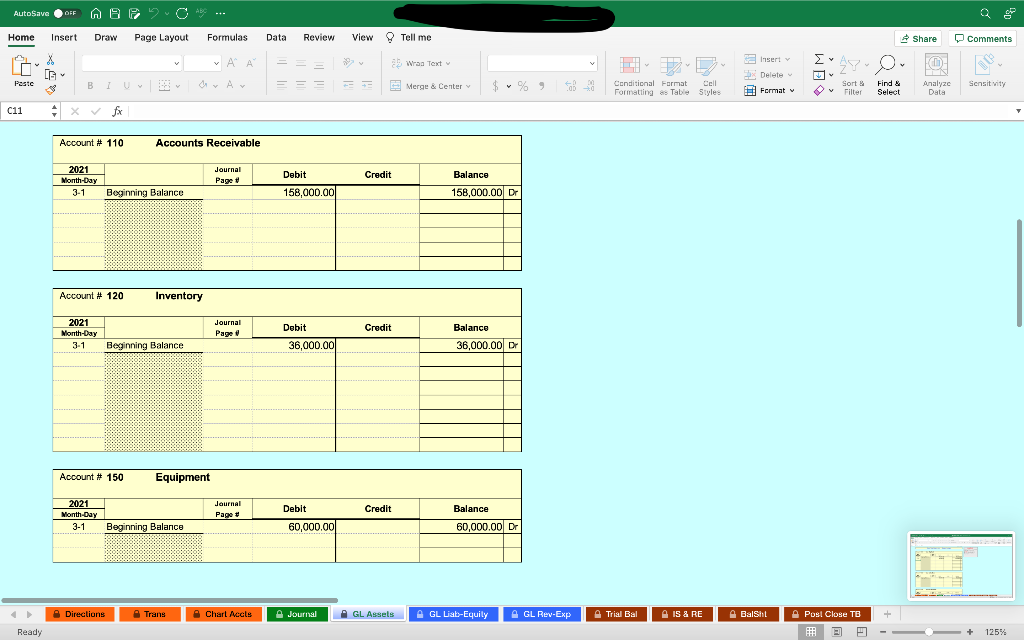Switch to the Formulas ribbon tab
The height and width of the screenshot is (640, 1024).
(x=227, y=36)
